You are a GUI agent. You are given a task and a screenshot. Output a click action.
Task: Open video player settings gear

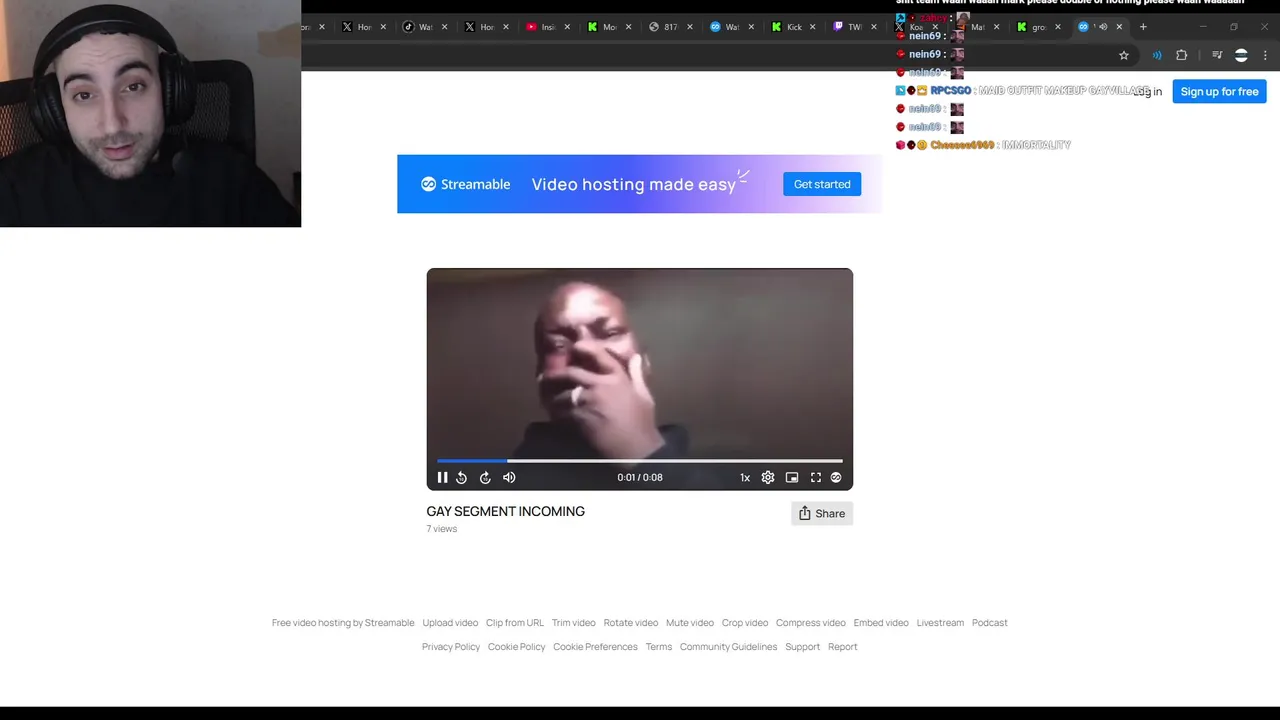click(x=768, y=478)
